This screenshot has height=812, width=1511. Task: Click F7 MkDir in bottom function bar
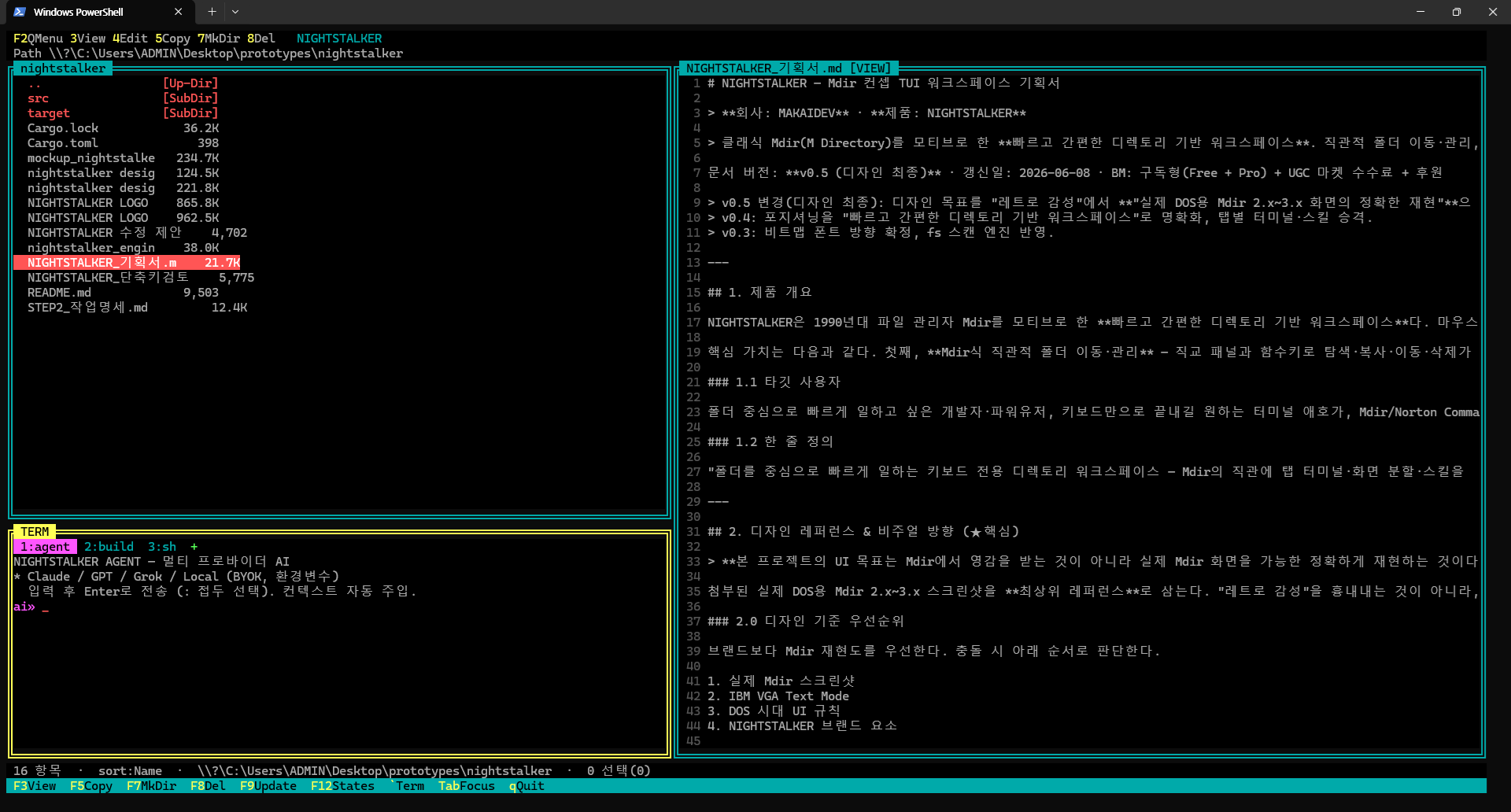tap(151, 786)
